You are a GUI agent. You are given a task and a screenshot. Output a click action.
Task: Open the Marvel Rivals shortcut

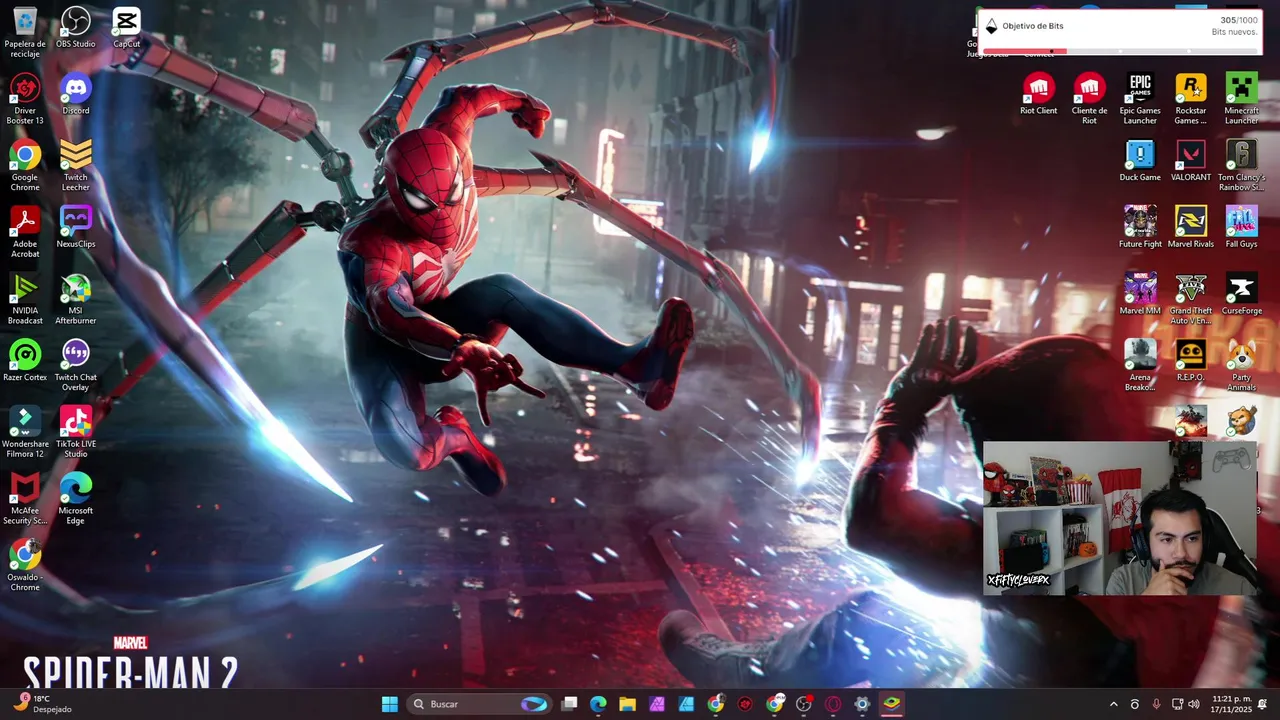point(1190,227)
